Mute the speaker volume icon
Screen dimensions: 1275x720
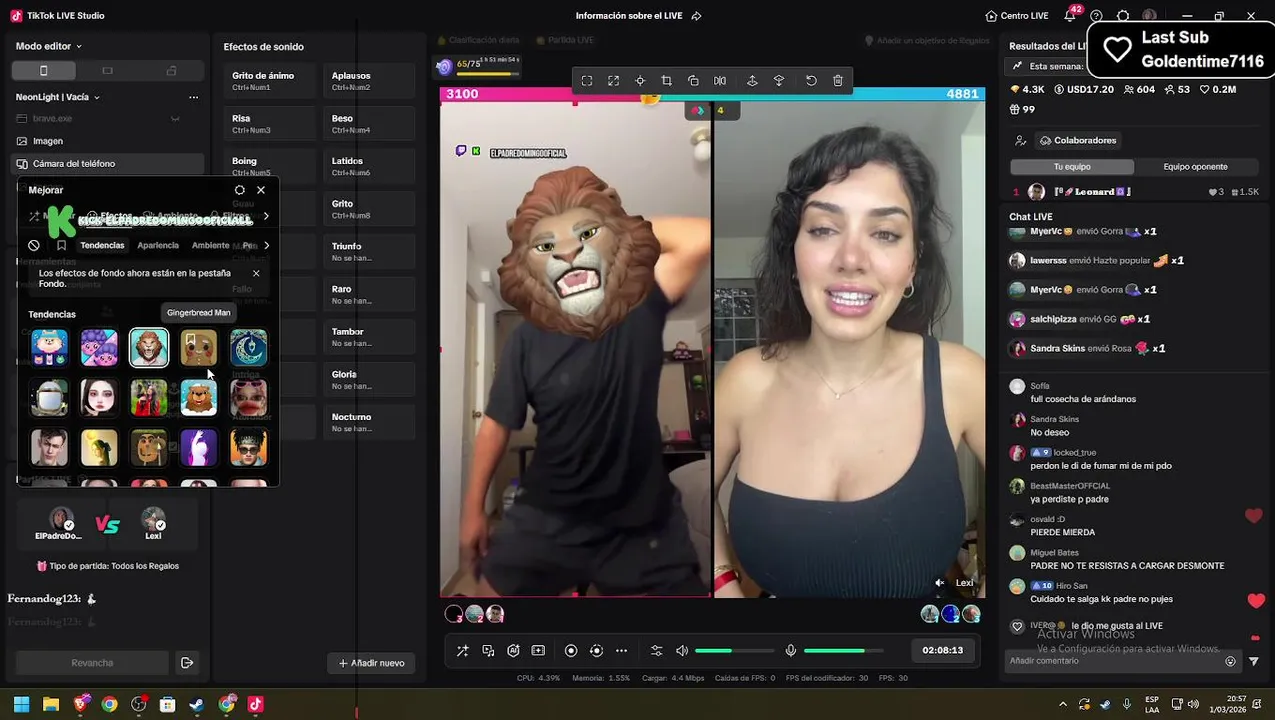682,651
